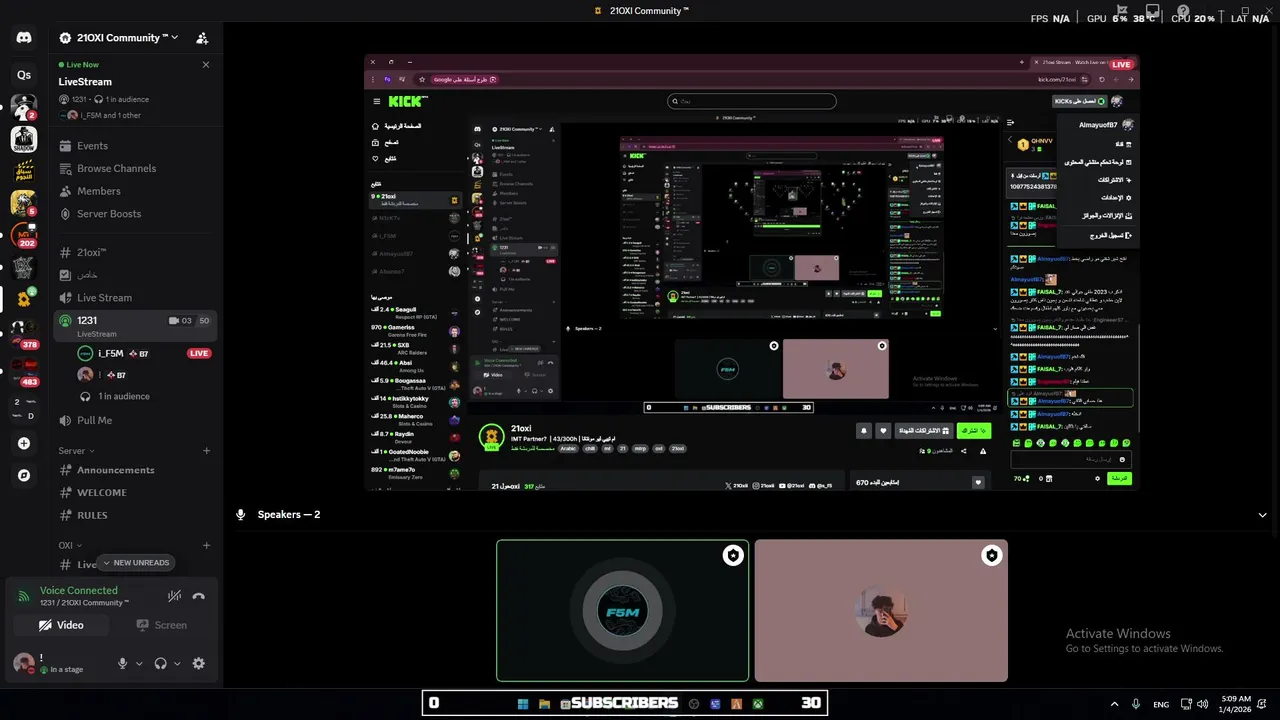The height and width of the screenshot is (720, 1280).
Task: Click the user avatar in the account panel
Action: coord(23,662)
